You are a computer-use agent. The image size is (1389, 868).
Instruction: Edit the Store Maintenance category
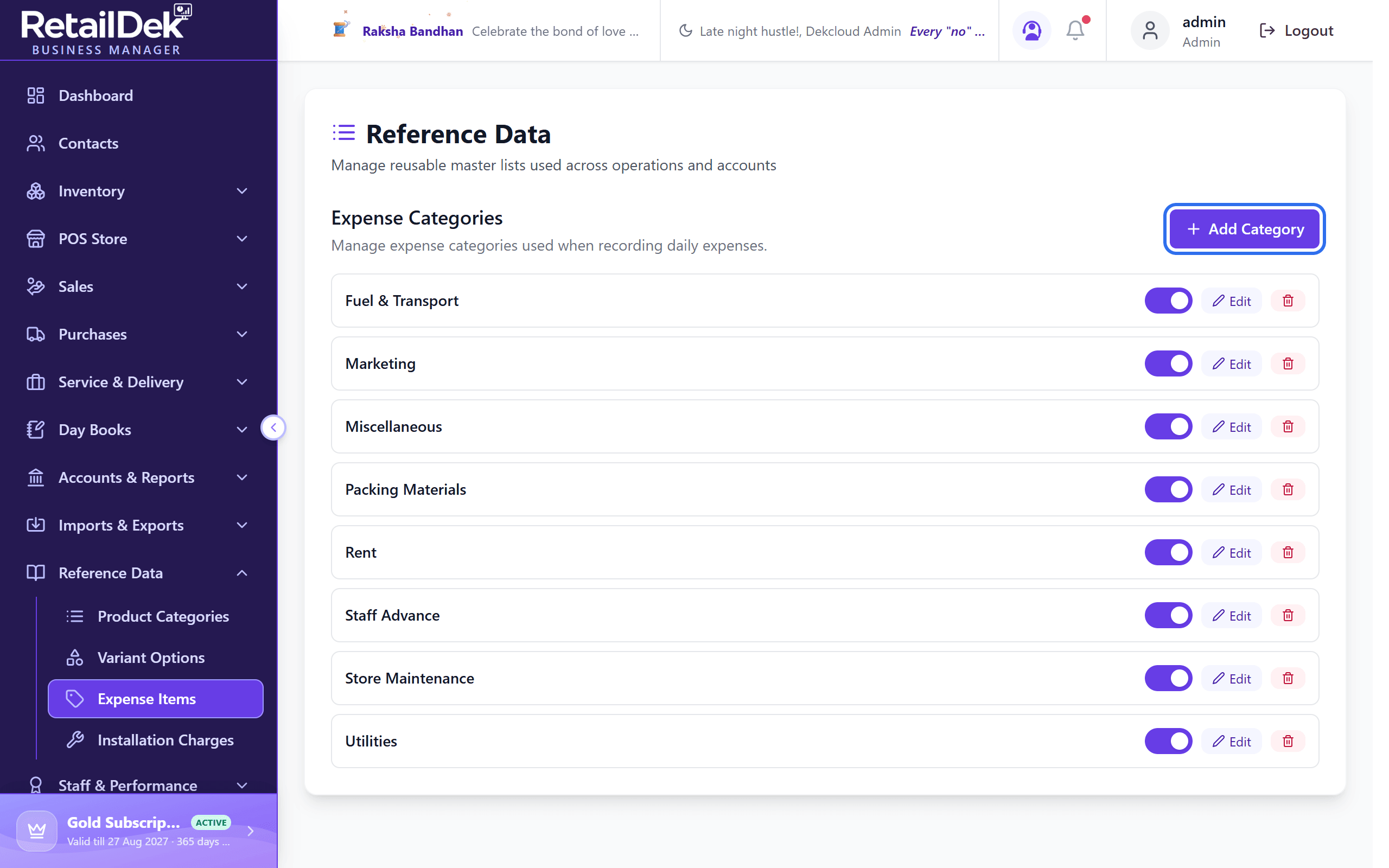point(1231,679)
